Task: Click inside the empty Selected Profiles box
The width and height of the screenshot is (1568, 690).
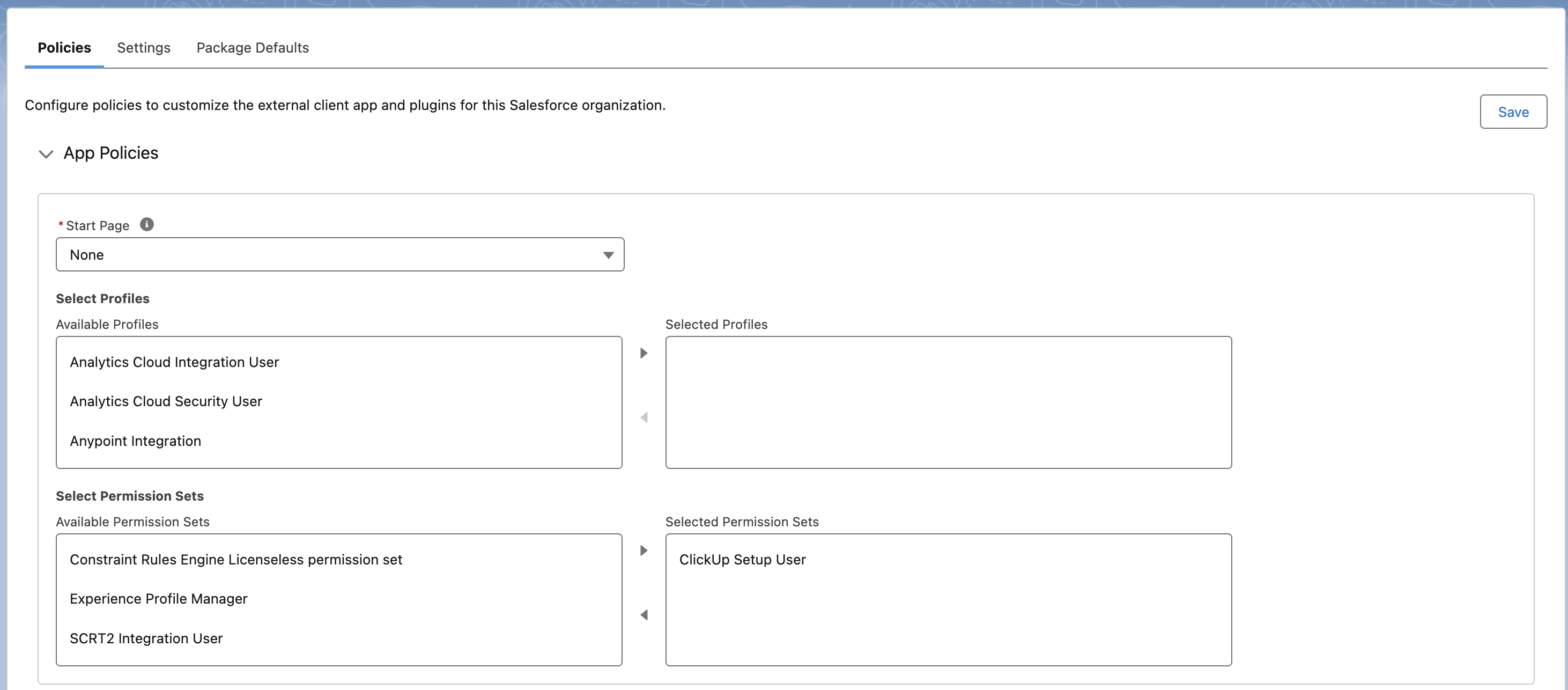Action: pyautogui.click(x=948, y=402)
